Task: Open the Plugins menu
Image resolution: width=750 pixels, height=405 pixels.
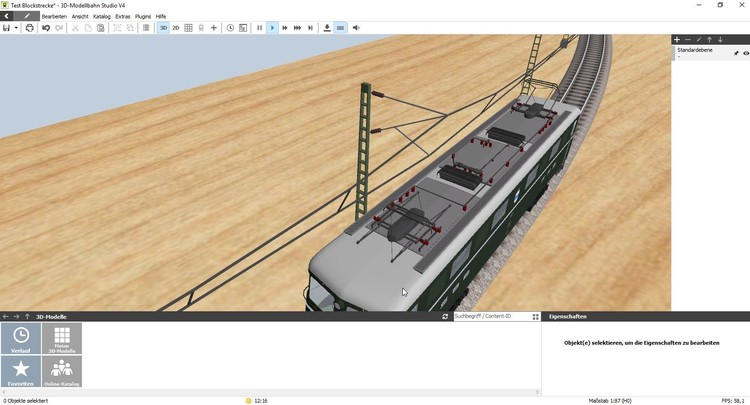Action: point(143,16)
